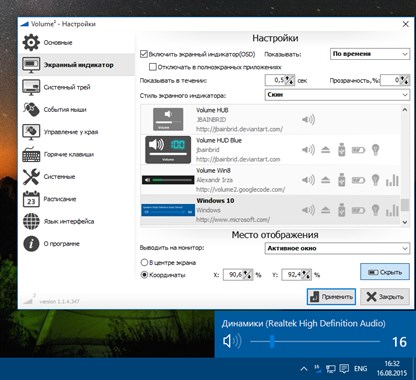416x380 pixels.
Task: Click eject icon in Windows 10 row
Action: (x=325, y=210)
